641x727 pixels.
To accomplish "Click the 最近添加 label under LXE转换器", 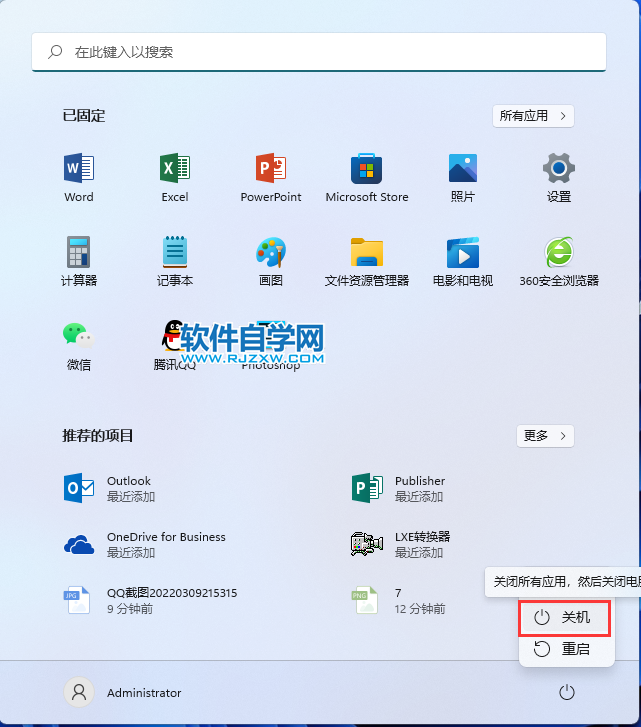I will [419, 553].
